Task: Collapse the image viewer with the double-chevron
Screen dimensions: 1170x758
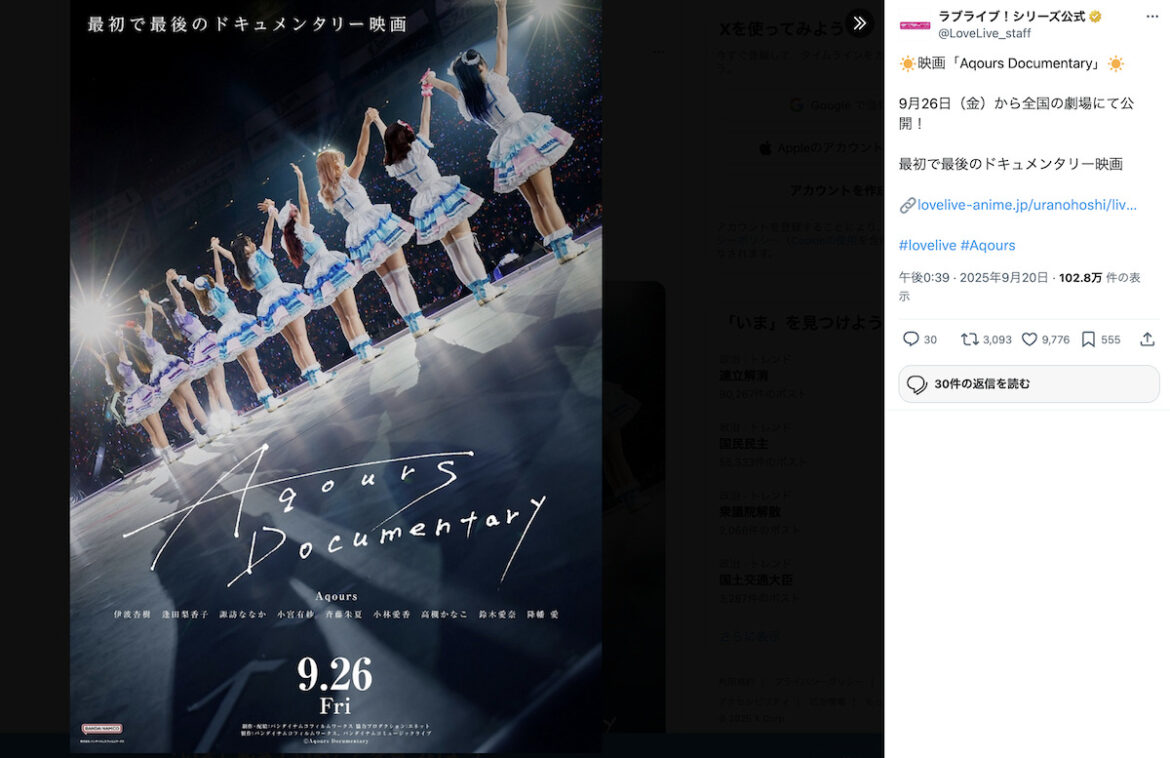Action: click(860, 22)
